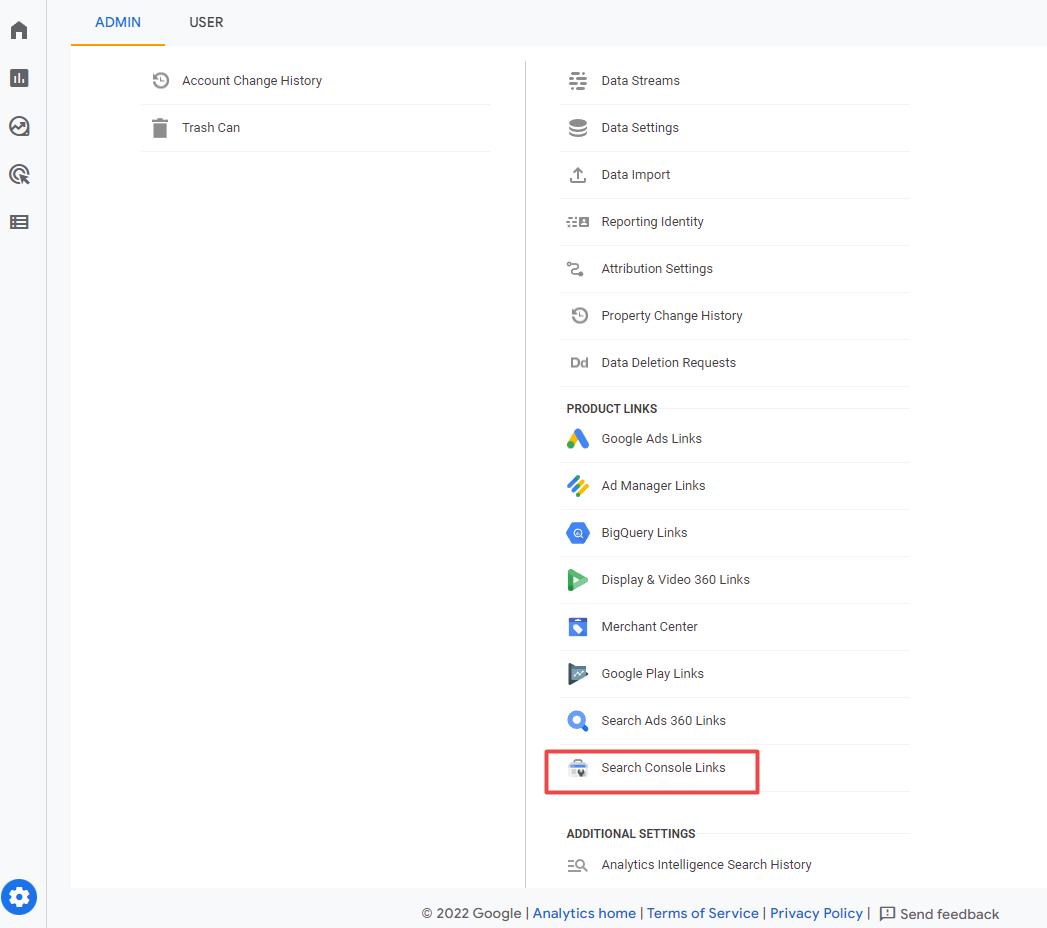Click the Search Ads 360 magnifier icon
The image size is (1047, 928).
[x=578, y=721]
